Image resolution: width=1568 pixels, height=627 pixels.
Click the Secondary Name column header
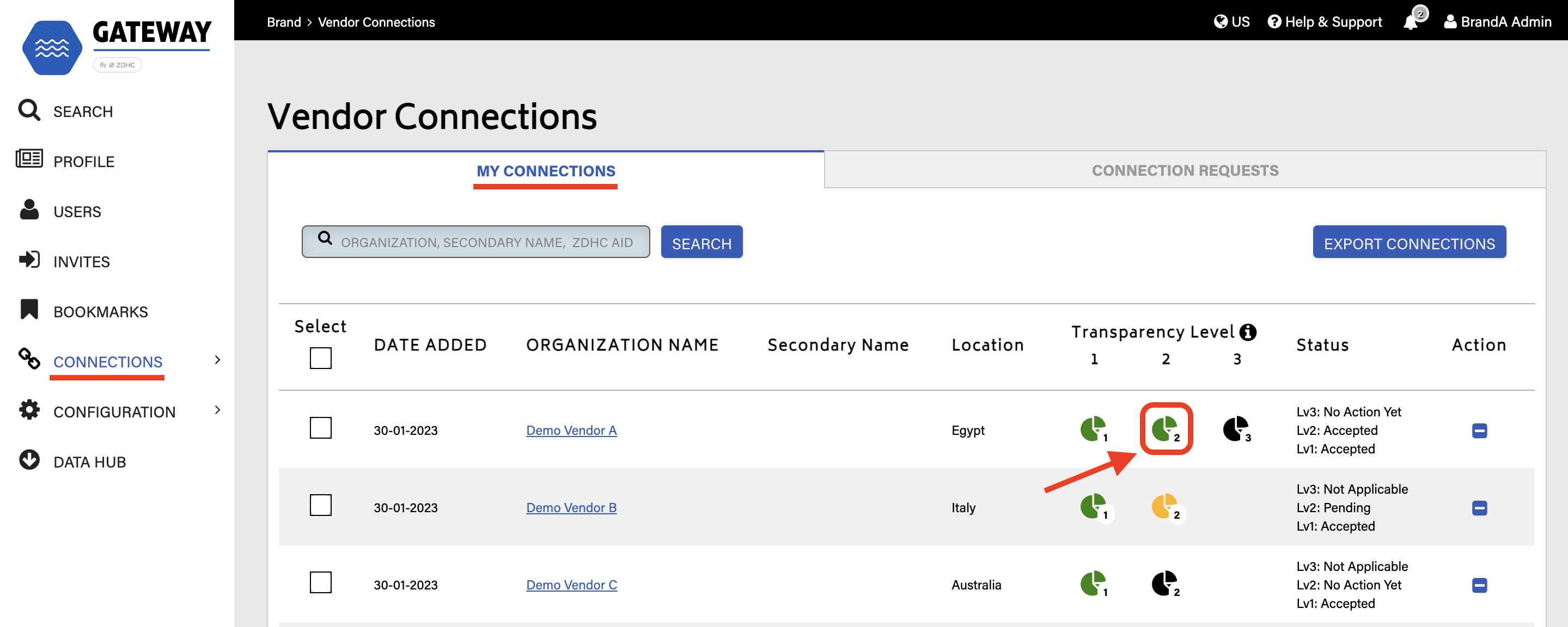pos(838,345)
